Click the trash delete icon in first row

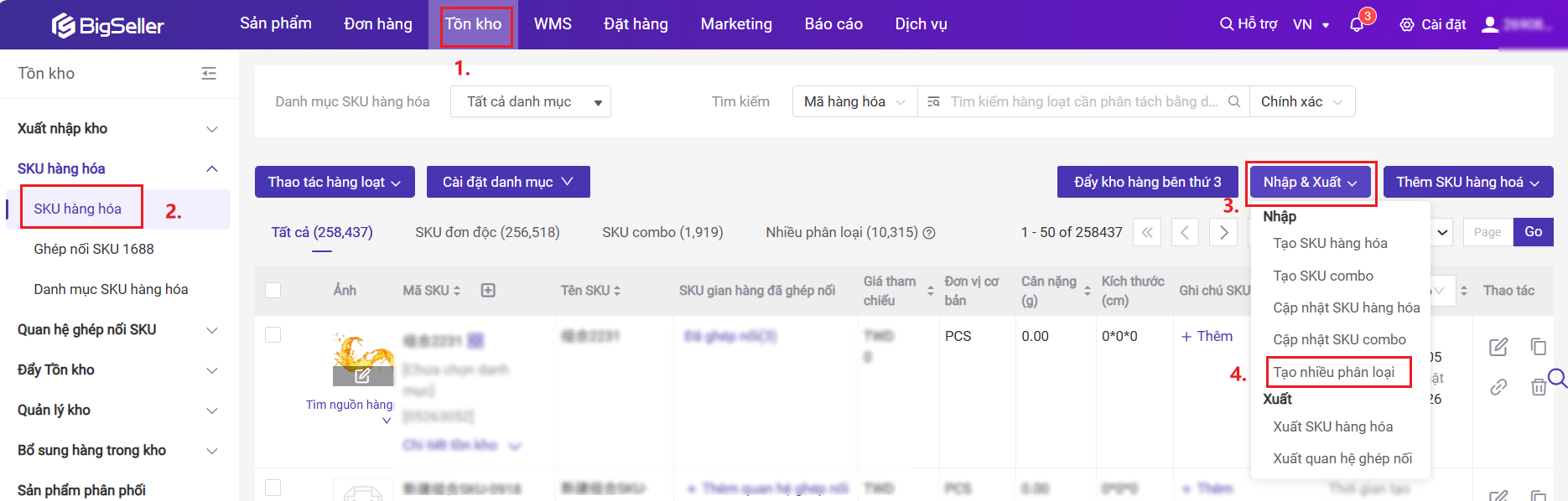tap(1538, 387)
